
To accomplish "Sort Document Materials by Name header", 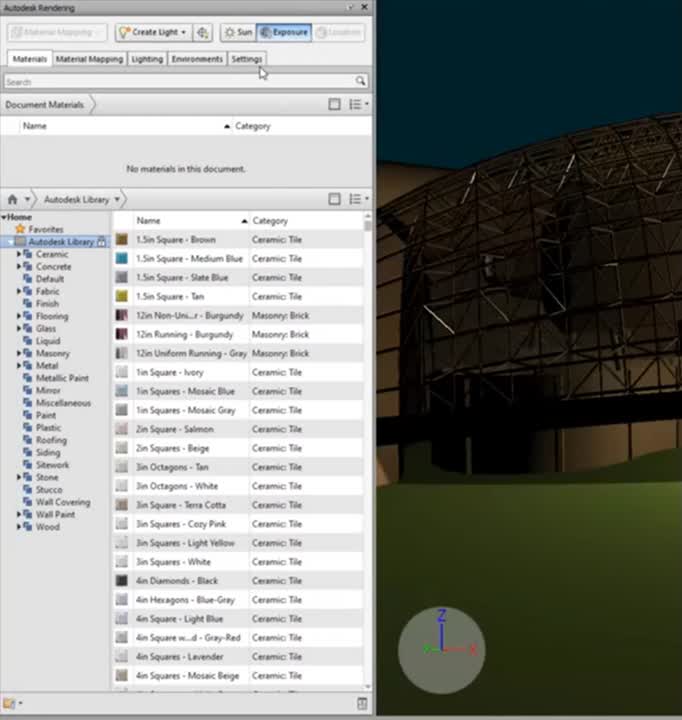I will pyautogui.click(x=125, y=126).
